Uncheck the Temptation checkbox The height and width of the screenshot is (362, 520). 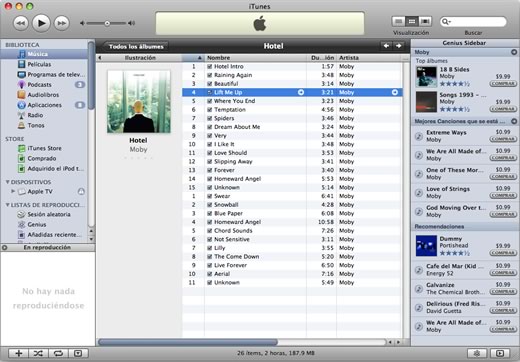click(210, 110)
